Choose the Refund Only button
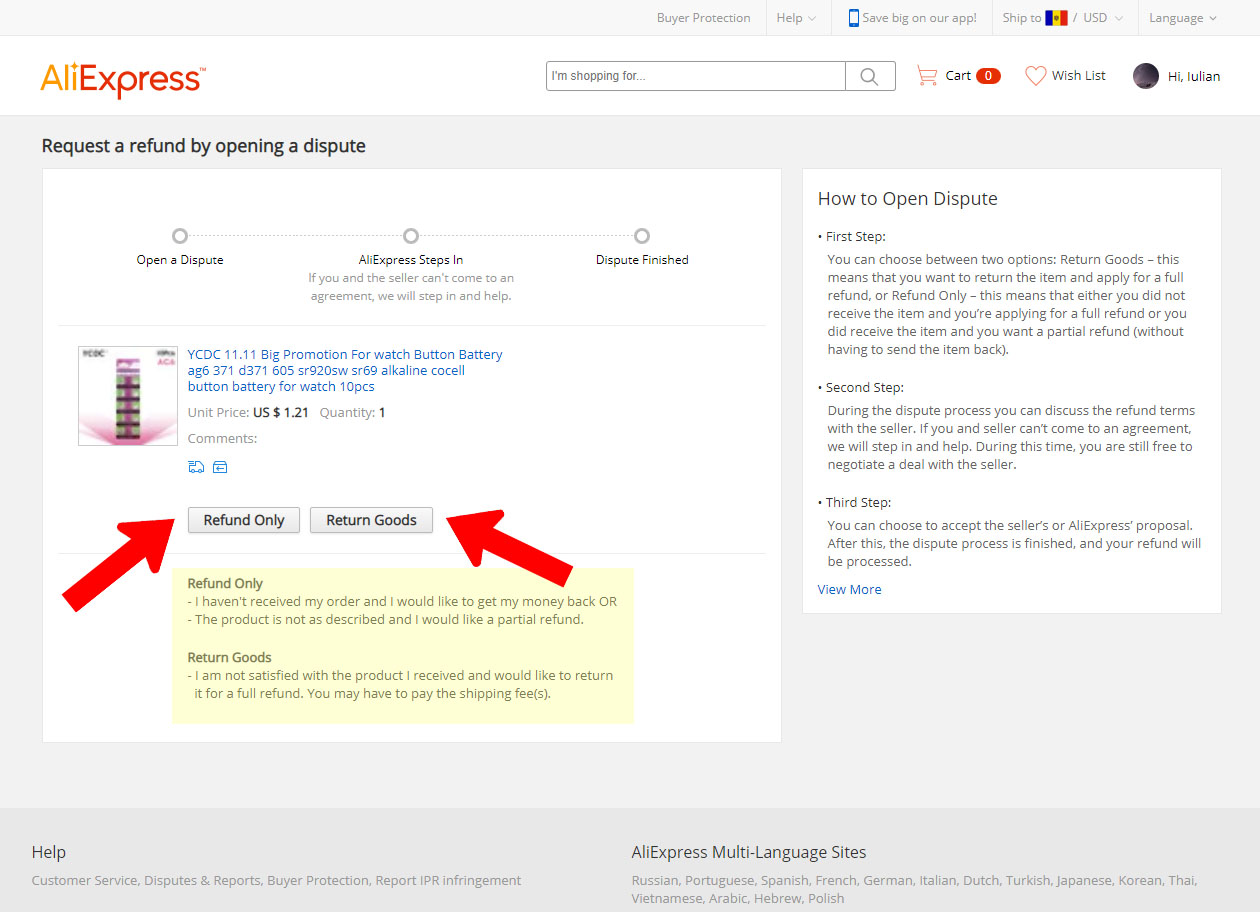 pos(244,520)
